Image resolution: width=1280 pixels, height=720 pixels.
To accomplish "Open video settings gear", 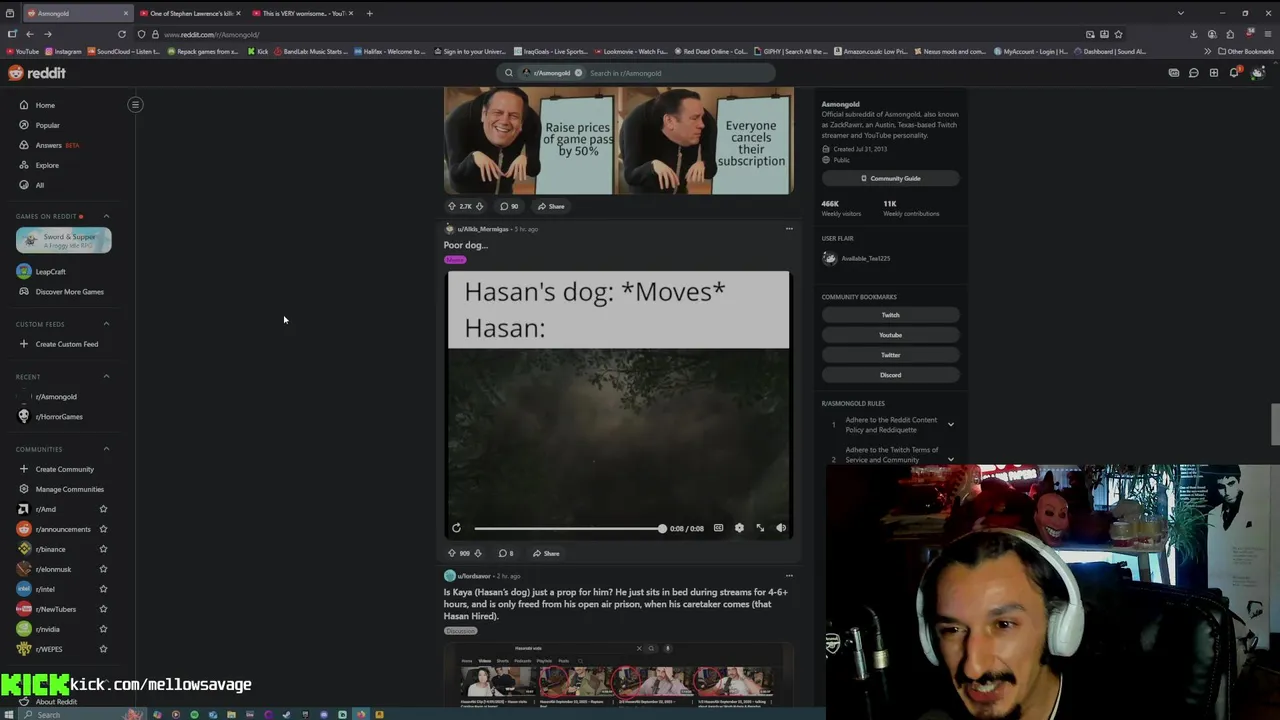I will click(x=739, y=528).
